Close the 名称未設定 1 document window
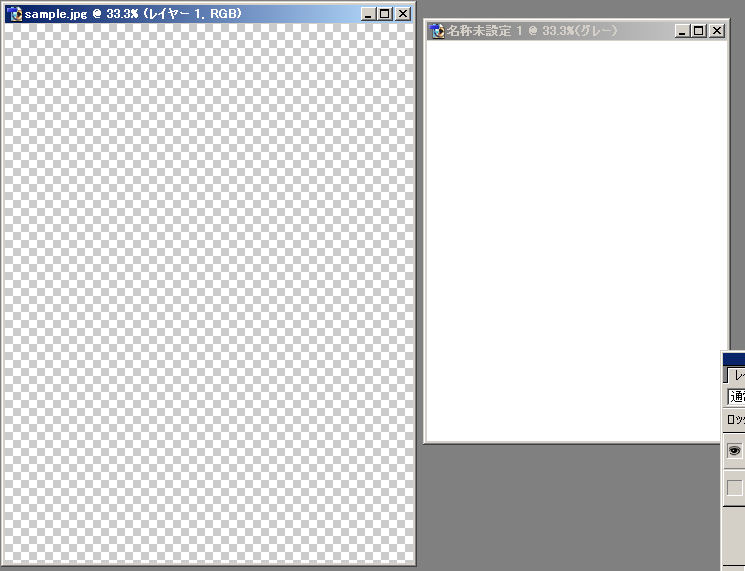The height and width of the screenshot is (571, 745). point(717,31)
